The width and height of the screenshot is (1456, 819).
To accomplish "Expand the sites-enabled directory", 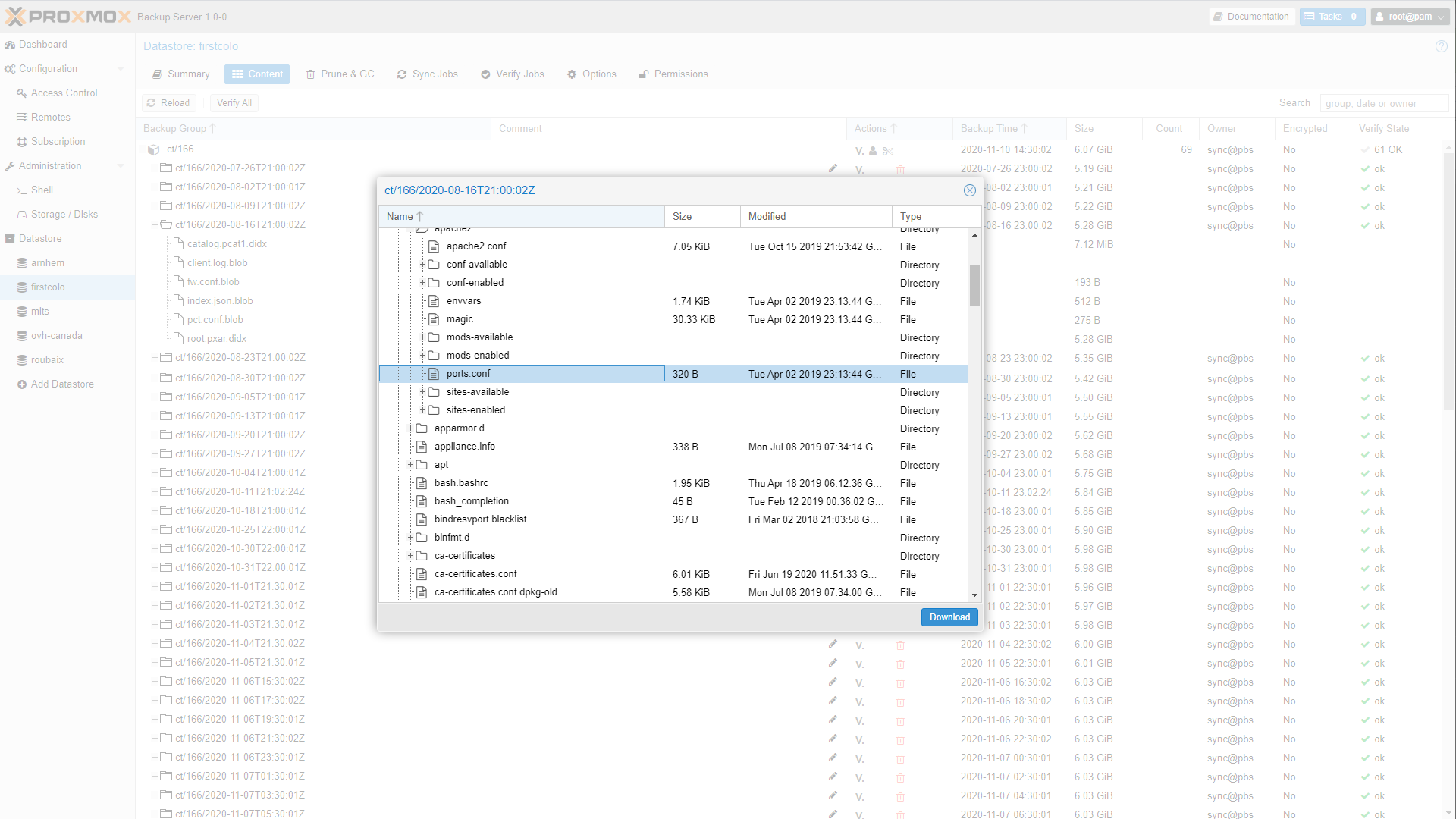I will click(423, 409).
